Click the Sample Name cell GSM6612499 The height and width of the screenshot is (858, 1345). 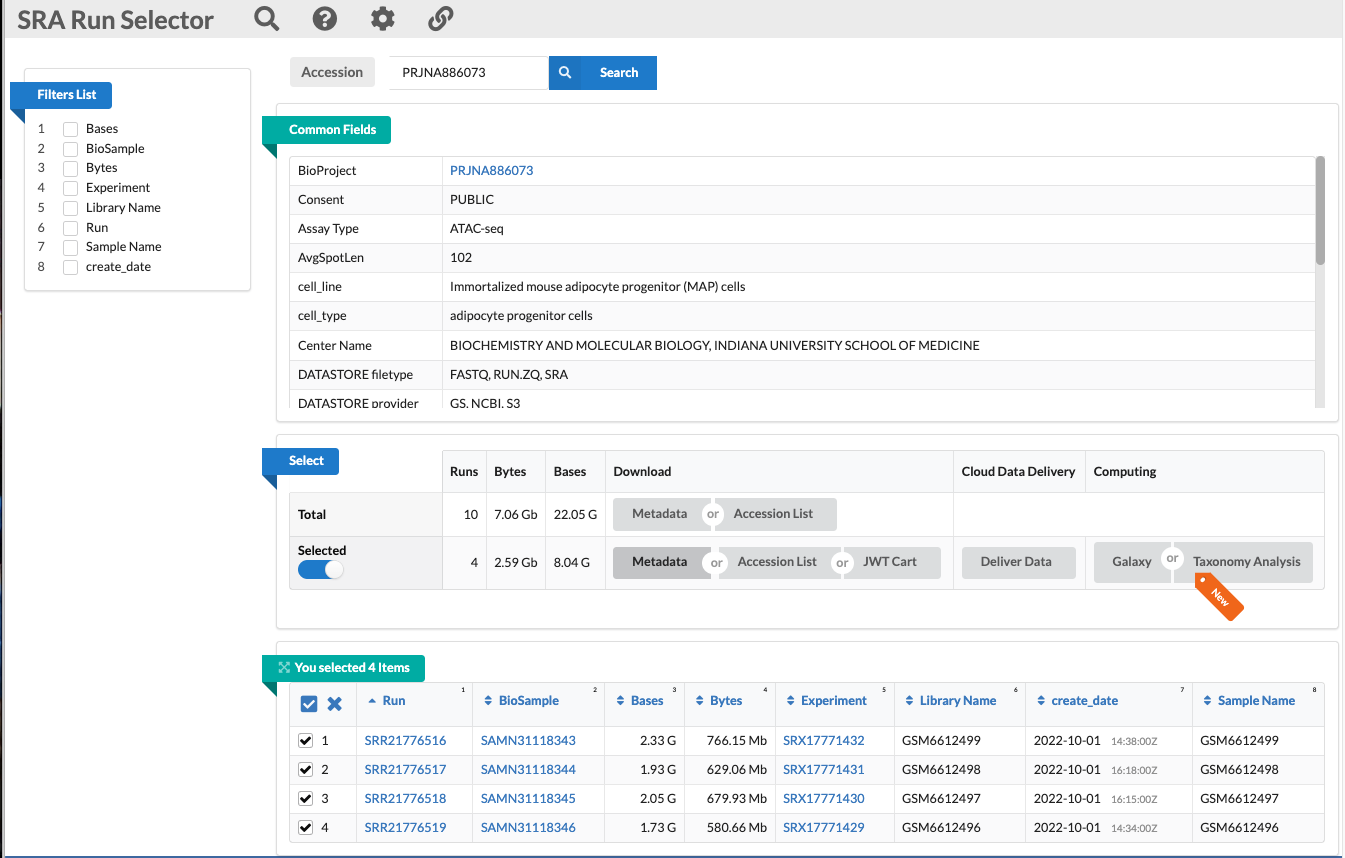(x=1239, y=741)
